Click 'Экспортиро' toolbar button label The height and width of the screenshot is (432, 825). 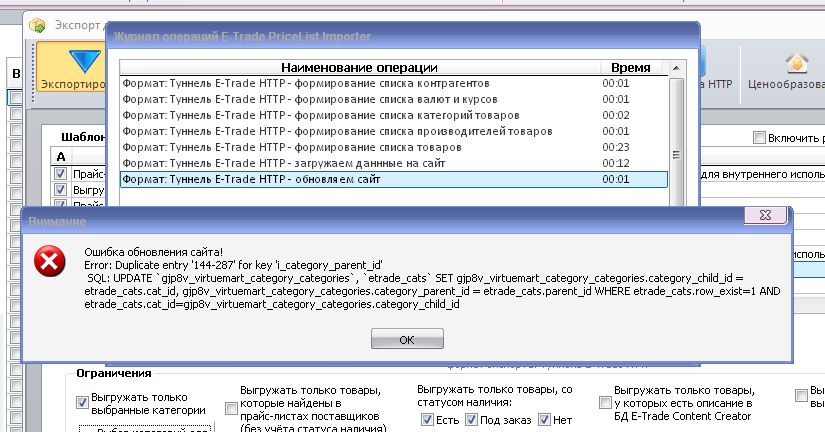click(73, 85)
